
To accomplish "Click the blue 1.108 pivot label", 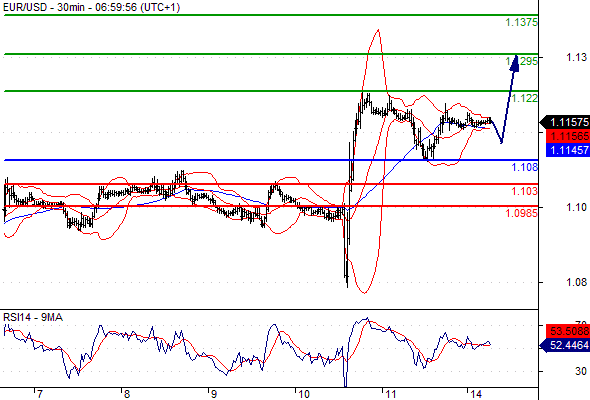I will pos(525,167).
